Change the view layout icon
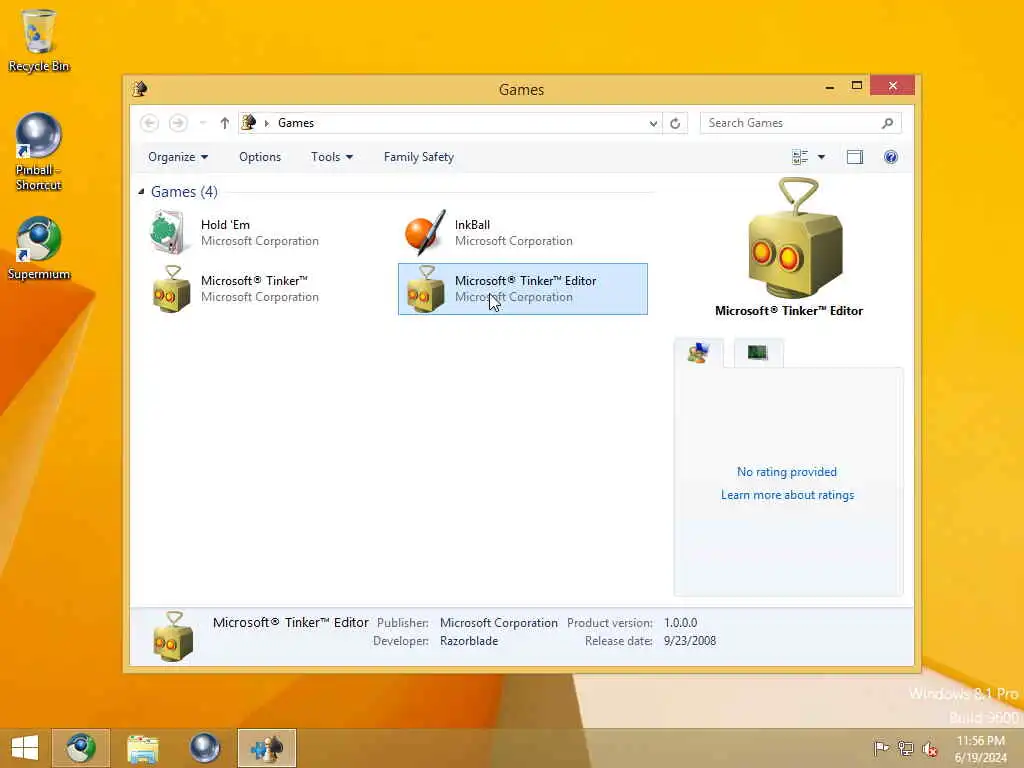The width and height of the screenshot is (1024, 768). coord(800,157)
